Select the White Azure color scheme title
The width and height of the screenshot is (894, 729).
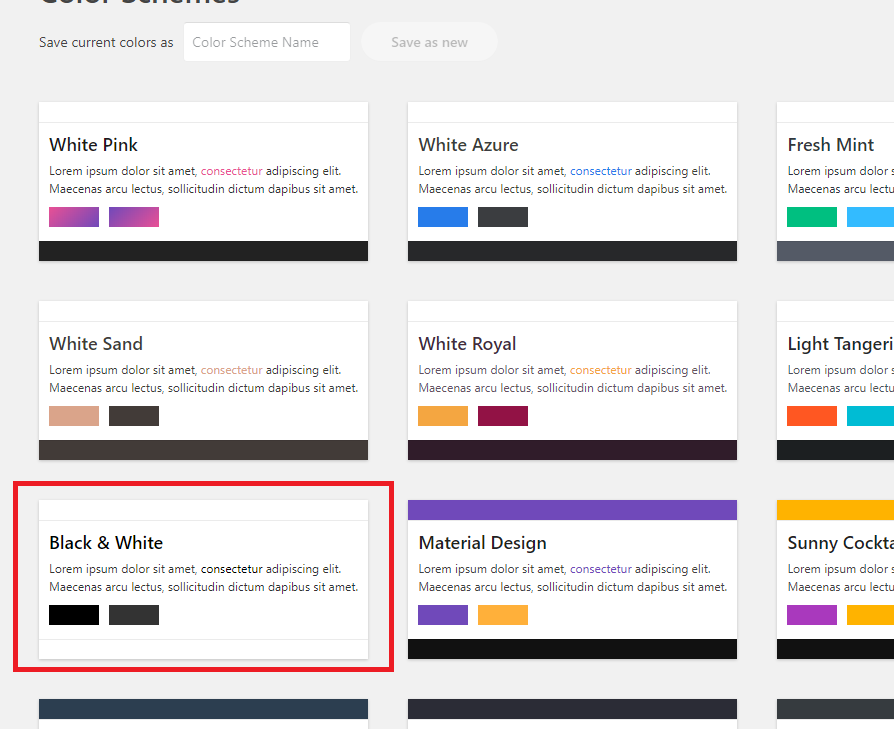[468, 145]
